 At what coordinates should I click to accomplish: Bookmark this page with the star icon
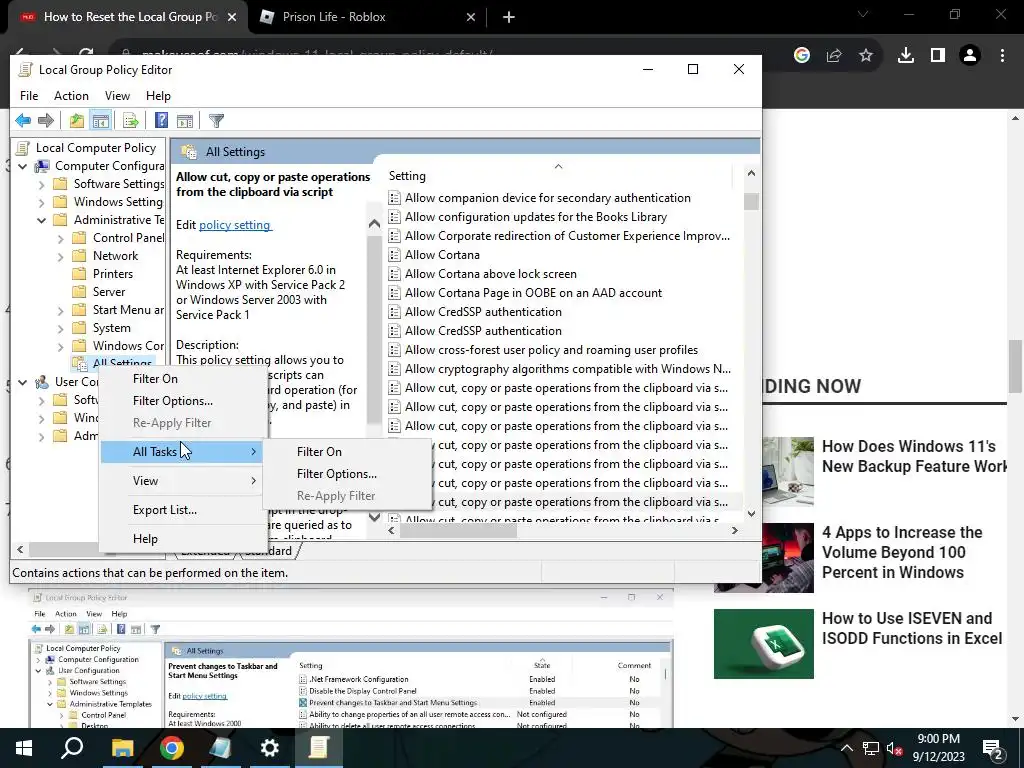[x=866, y=56]
